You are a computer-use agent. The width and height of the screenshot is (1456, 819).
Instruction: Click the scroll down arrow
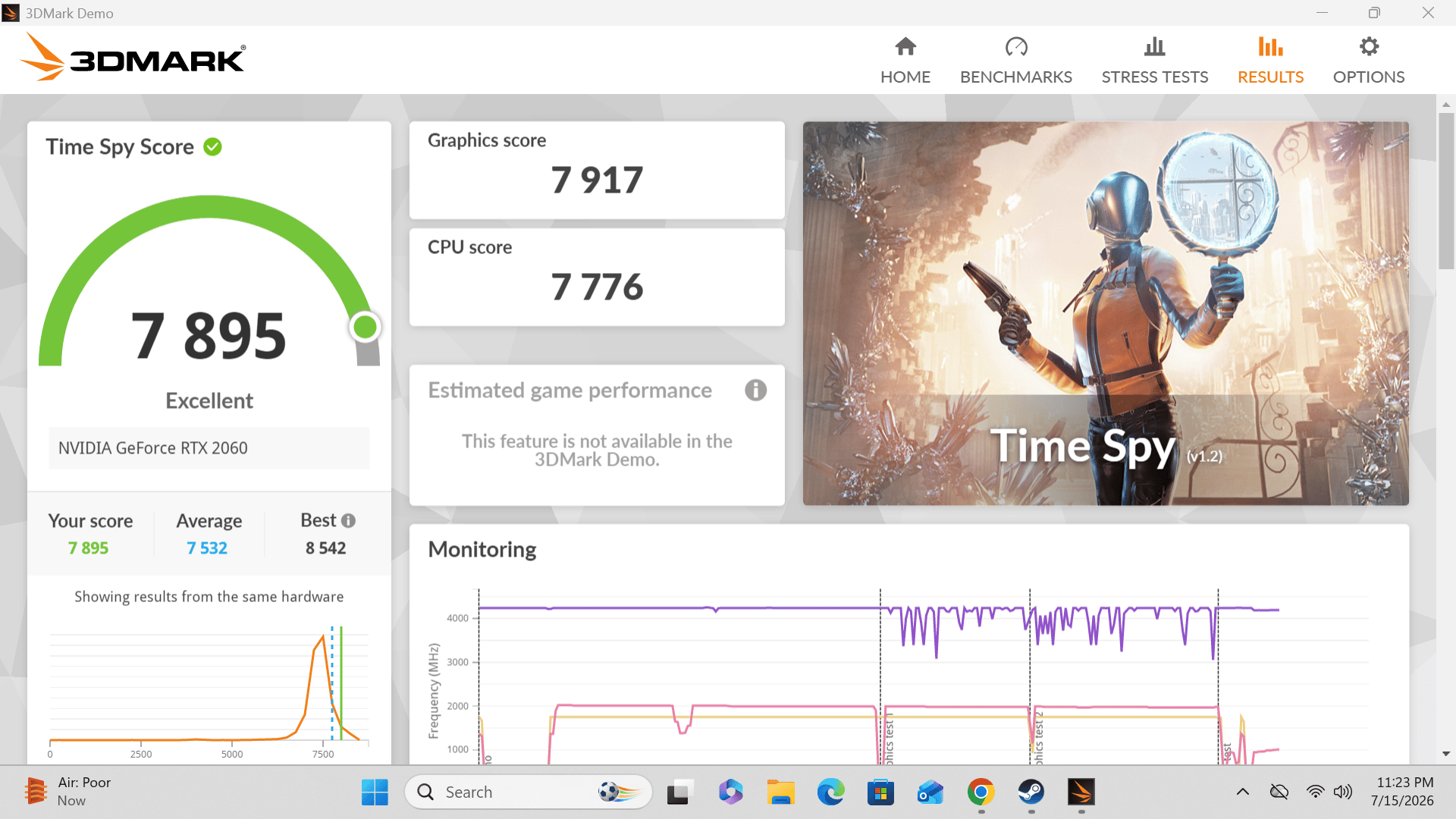1446,754
